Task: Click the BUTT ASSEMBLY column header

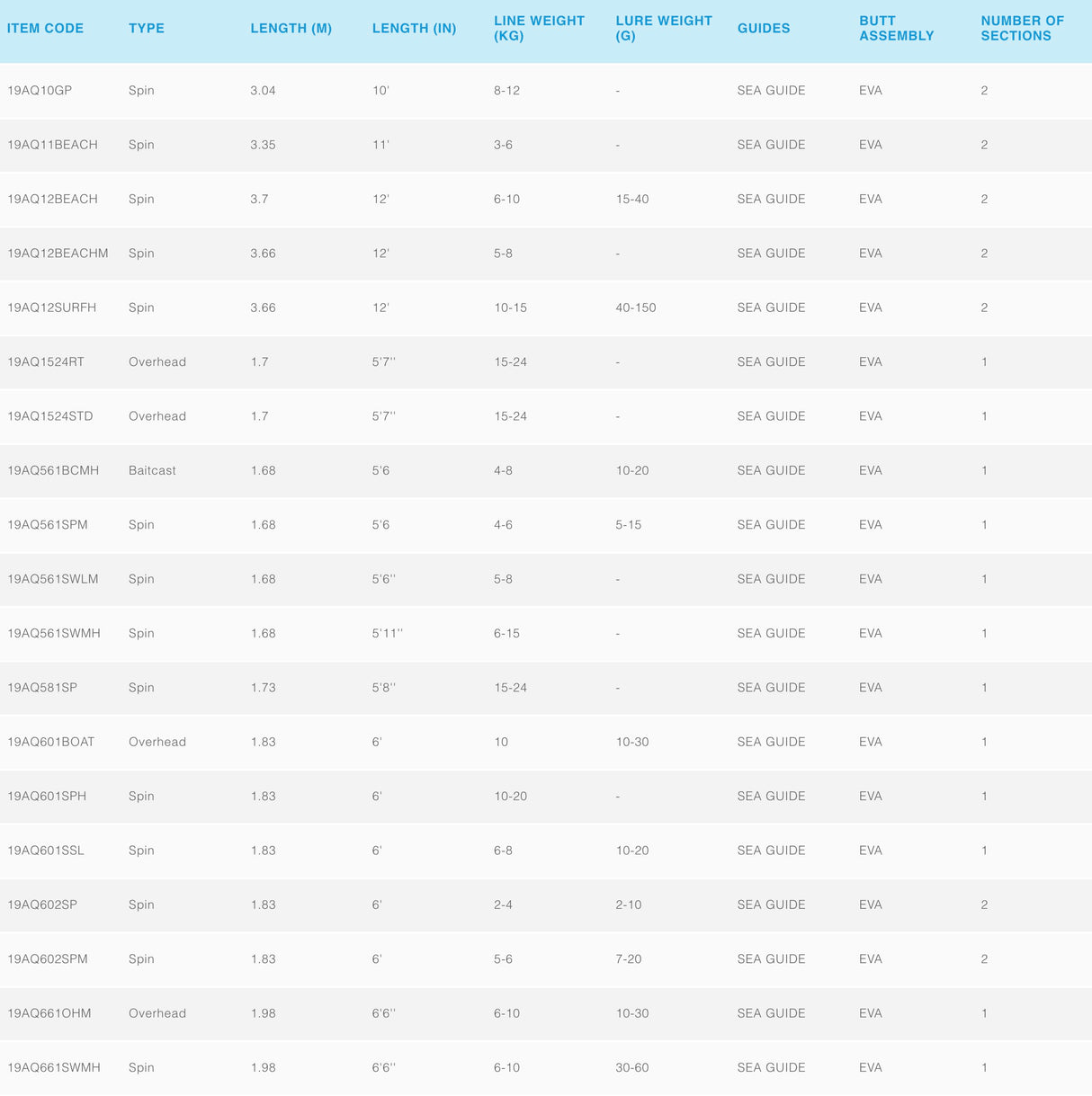Action: [896, 28]
